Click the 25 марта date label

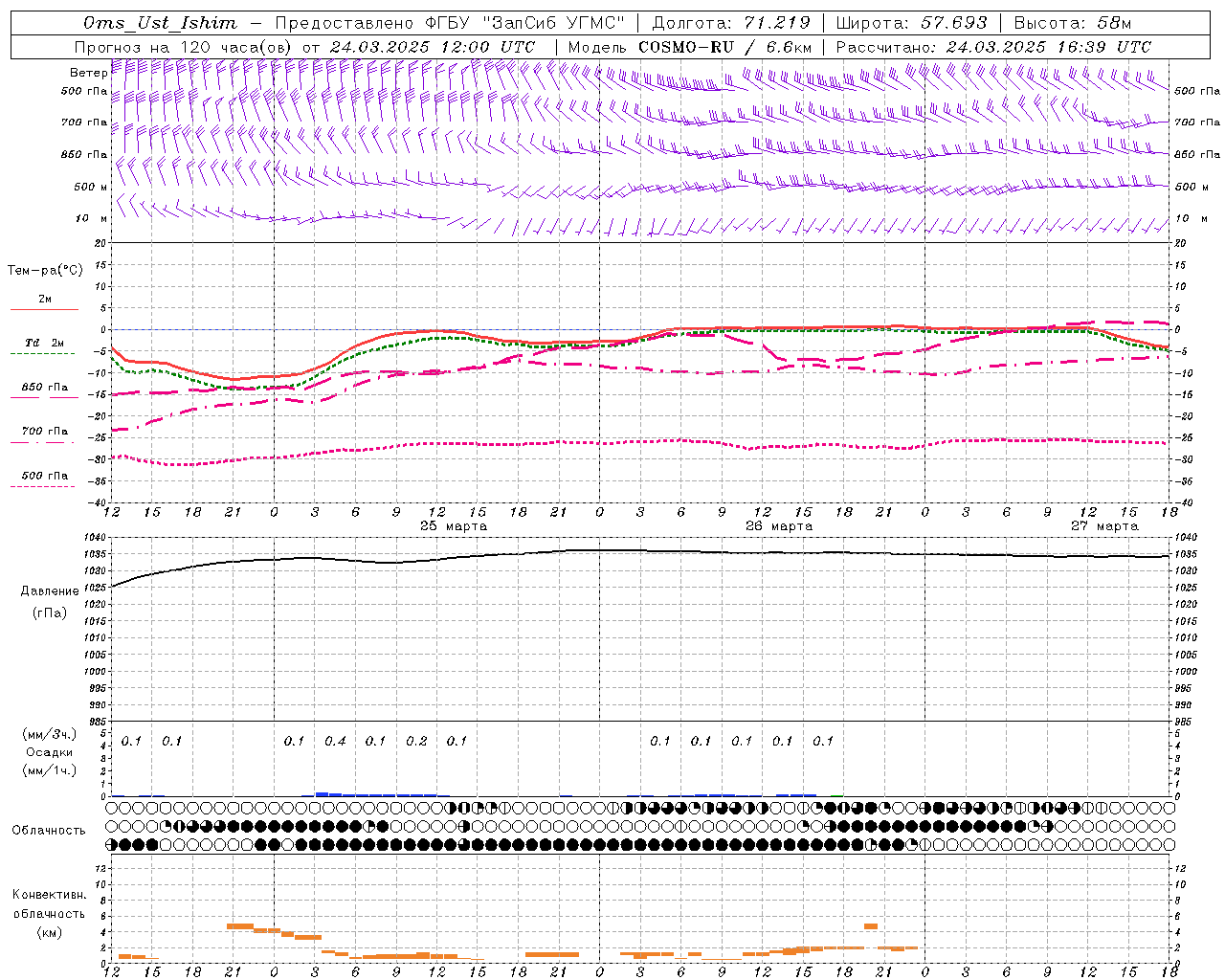pos(454,526)
